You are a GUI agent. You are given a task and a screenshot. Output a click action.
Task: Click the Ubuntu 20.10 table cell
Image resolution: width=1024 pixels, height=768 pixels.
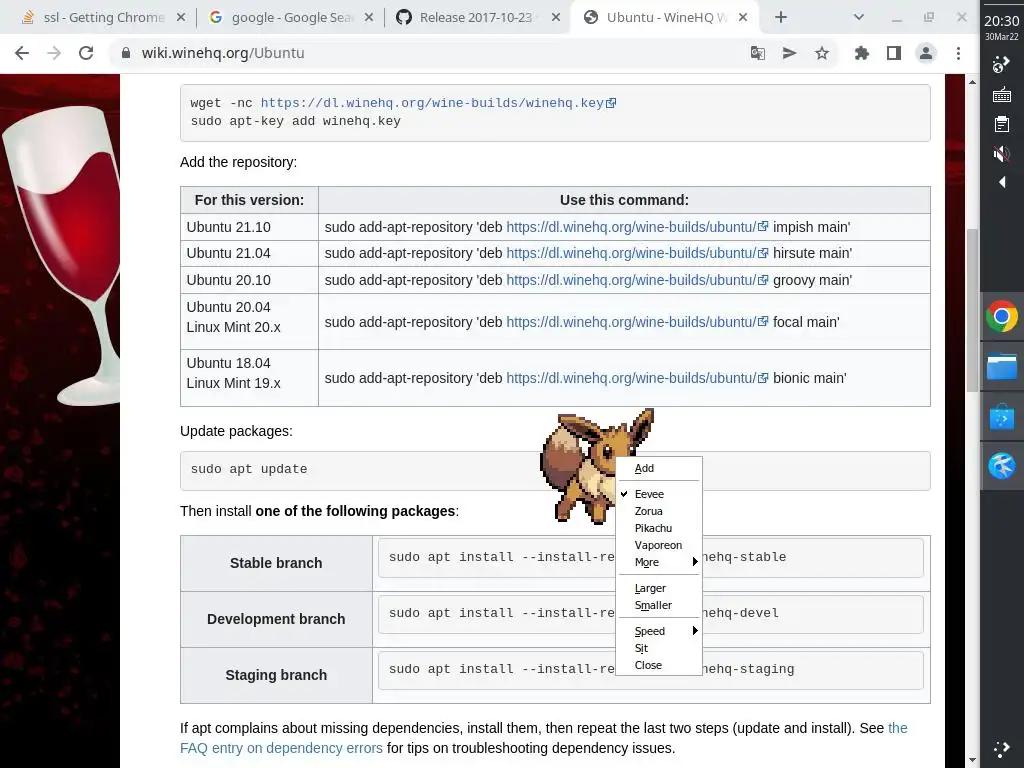[x=249, y=280]
